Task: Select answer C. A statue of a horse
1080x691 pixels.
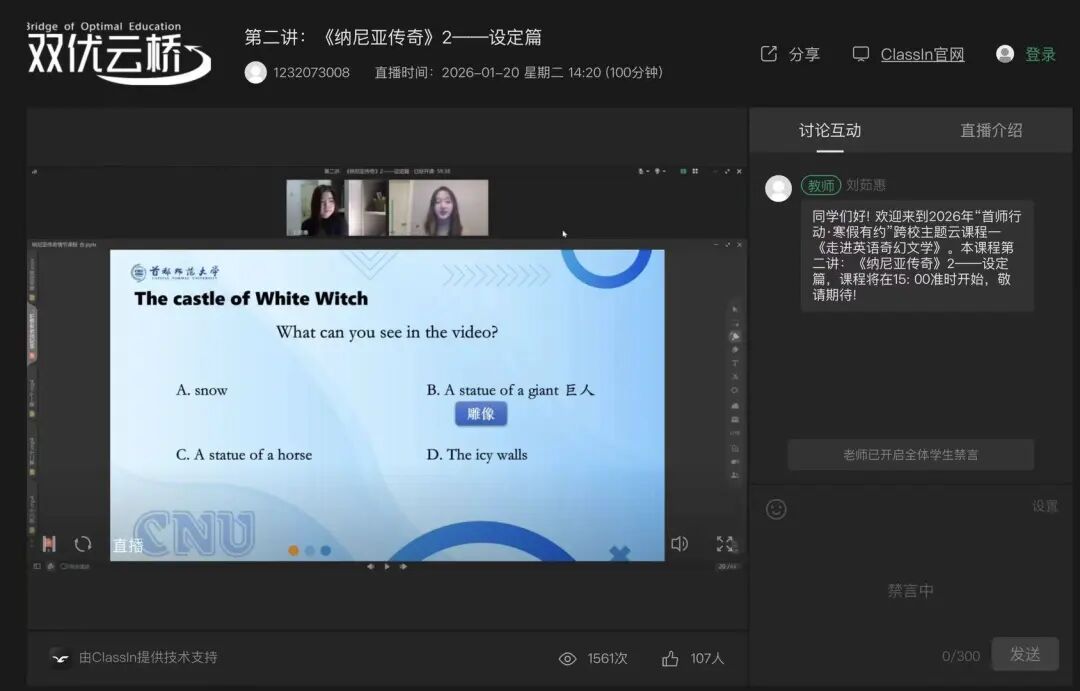Action: coord(244,455)
